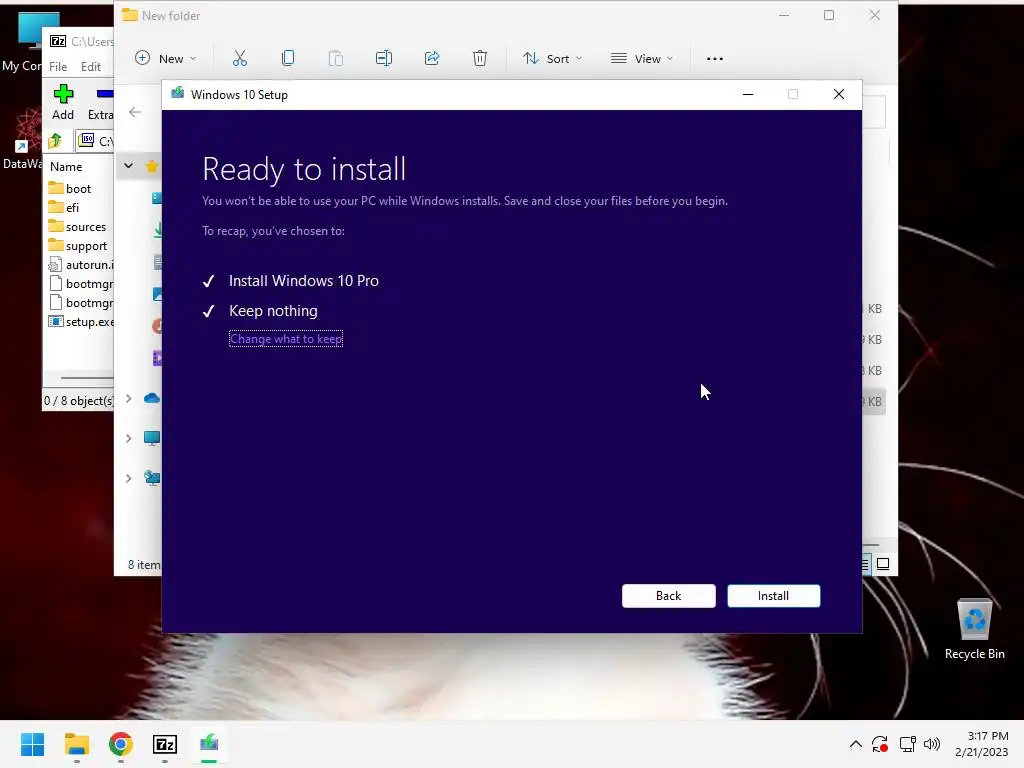Screen dimensions: 1024x768
Task: Click the Paste icon in Explorer toolbar
Action: (x=335, y=58)
